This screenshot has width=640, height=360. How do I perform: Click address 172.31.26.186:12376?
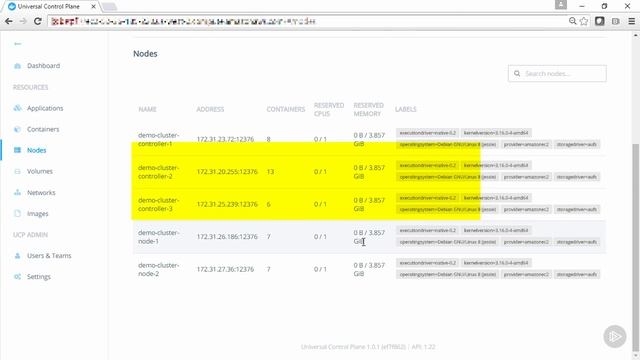(x=227, y=237)
